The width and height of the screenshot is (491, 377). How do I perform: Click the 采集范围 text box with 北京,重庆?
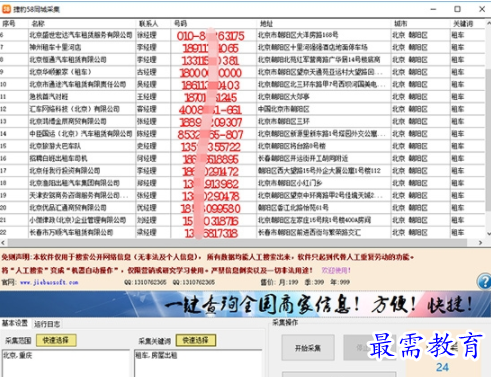pyautogui.click(x=66, y=363)
